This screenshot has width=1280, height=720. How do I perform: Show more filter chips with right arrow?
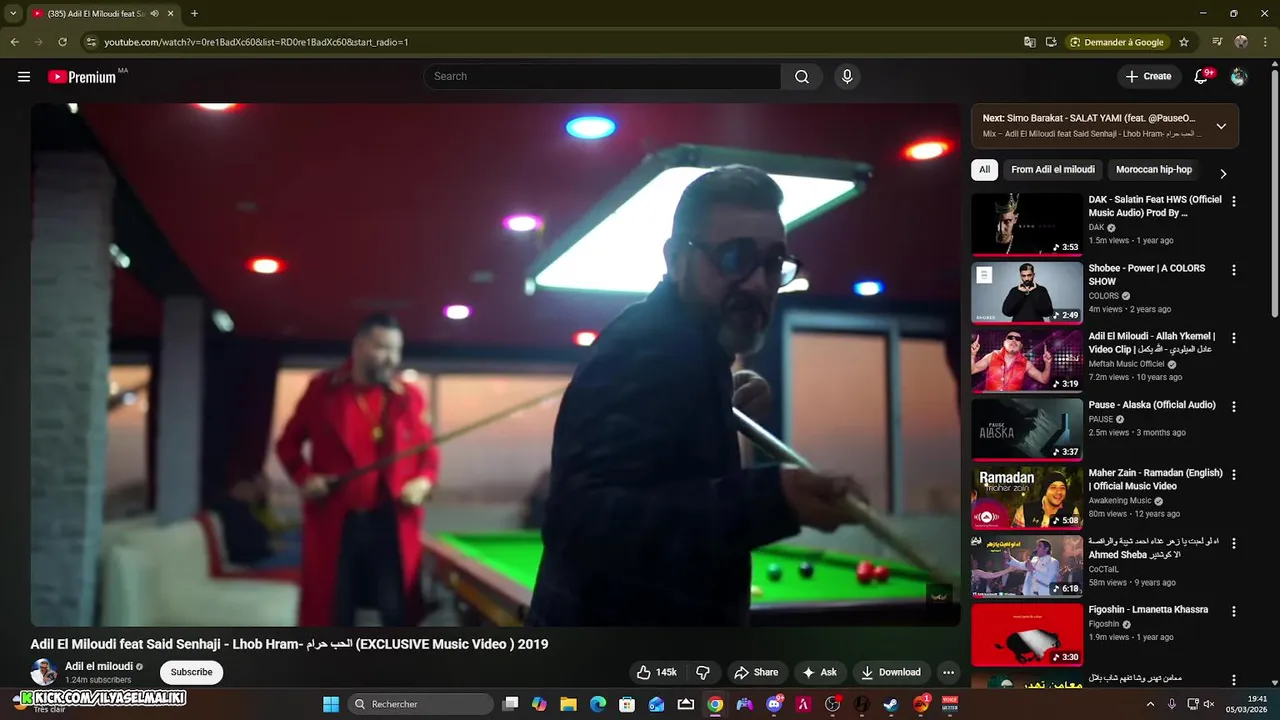click(x=1222, y=173)
